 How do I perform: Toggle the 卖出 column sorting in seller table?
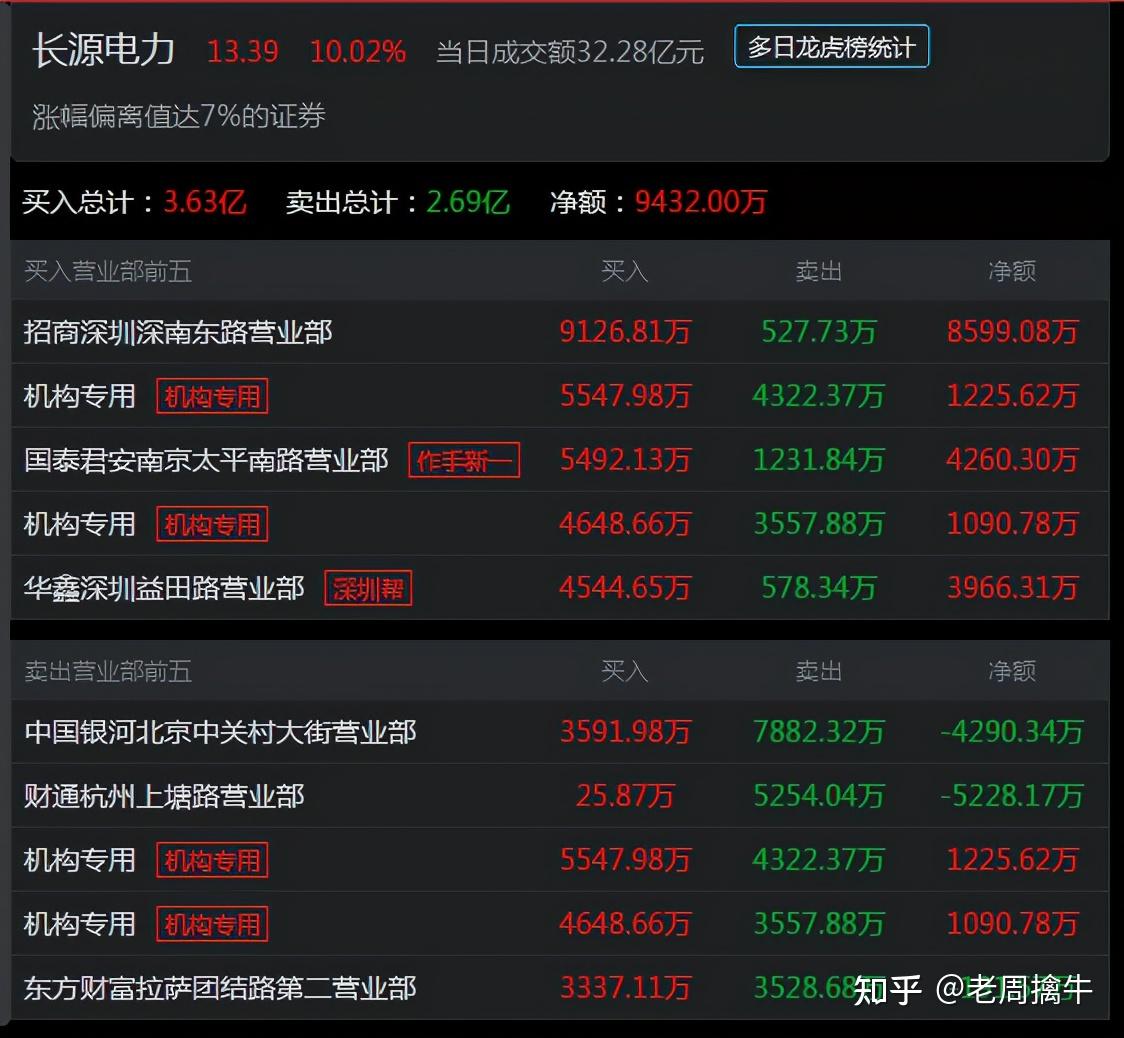(820, 672)
